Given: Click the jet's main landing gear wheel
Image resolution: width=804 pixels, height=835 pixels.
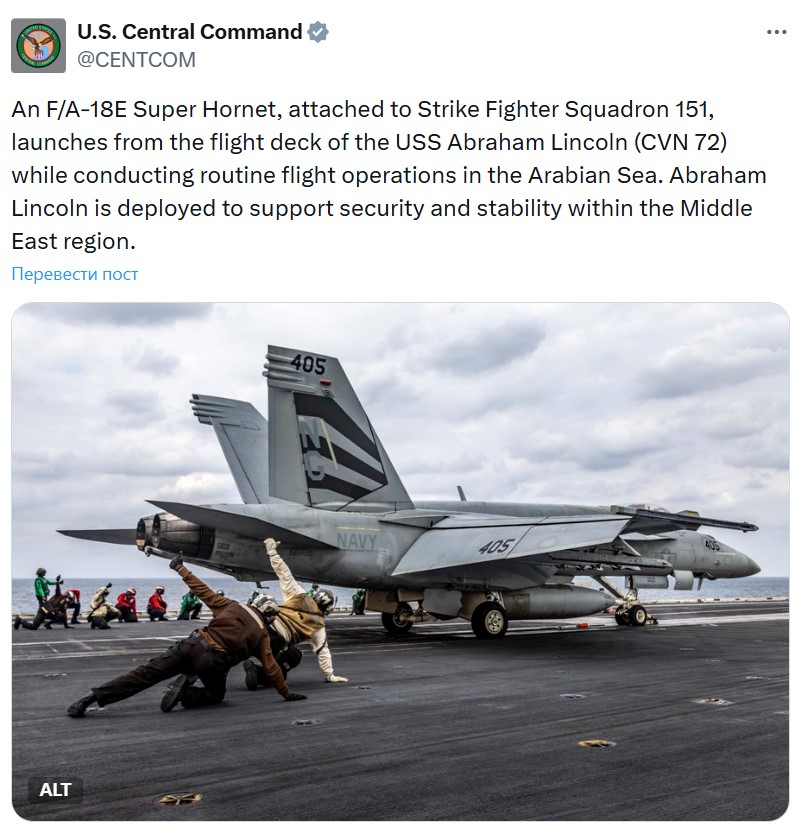Looking at the screenshot, I should [489, 620].
